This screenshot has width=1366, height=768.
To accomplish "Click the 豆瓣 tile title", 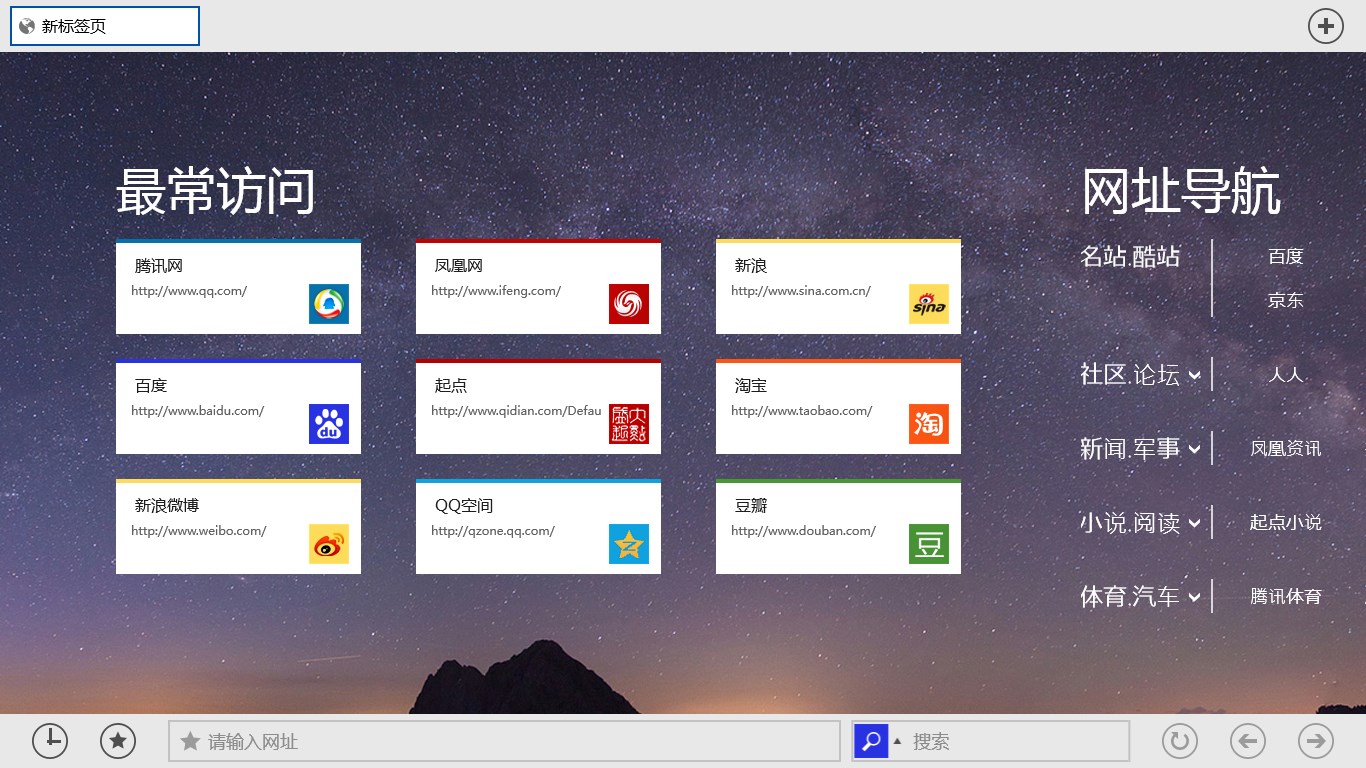I will 751,506.
